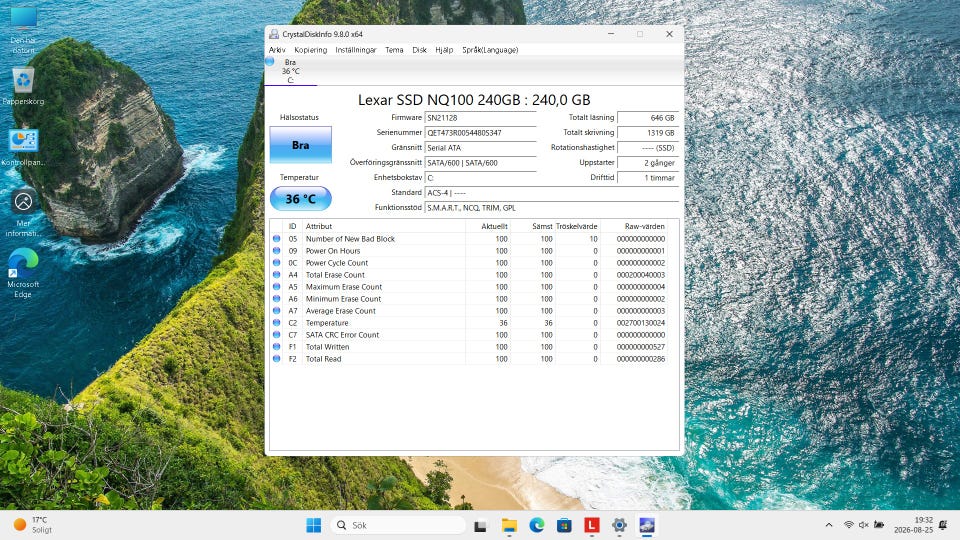Viewport: 960px width, 540px height.
Task: Click the Totalt läsning value 646 GB
Action: [648, 118]
